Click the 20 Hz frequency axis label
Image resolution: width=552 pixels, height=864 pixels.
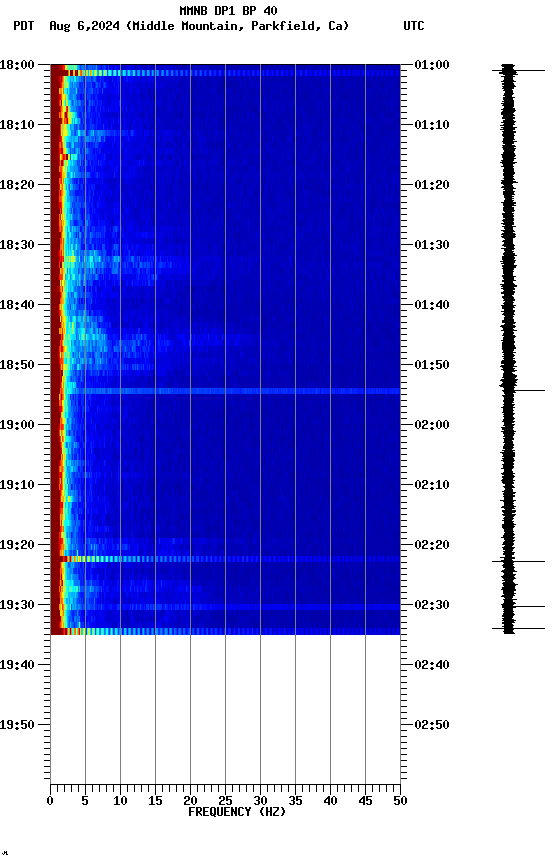click(x=191, y=801)
